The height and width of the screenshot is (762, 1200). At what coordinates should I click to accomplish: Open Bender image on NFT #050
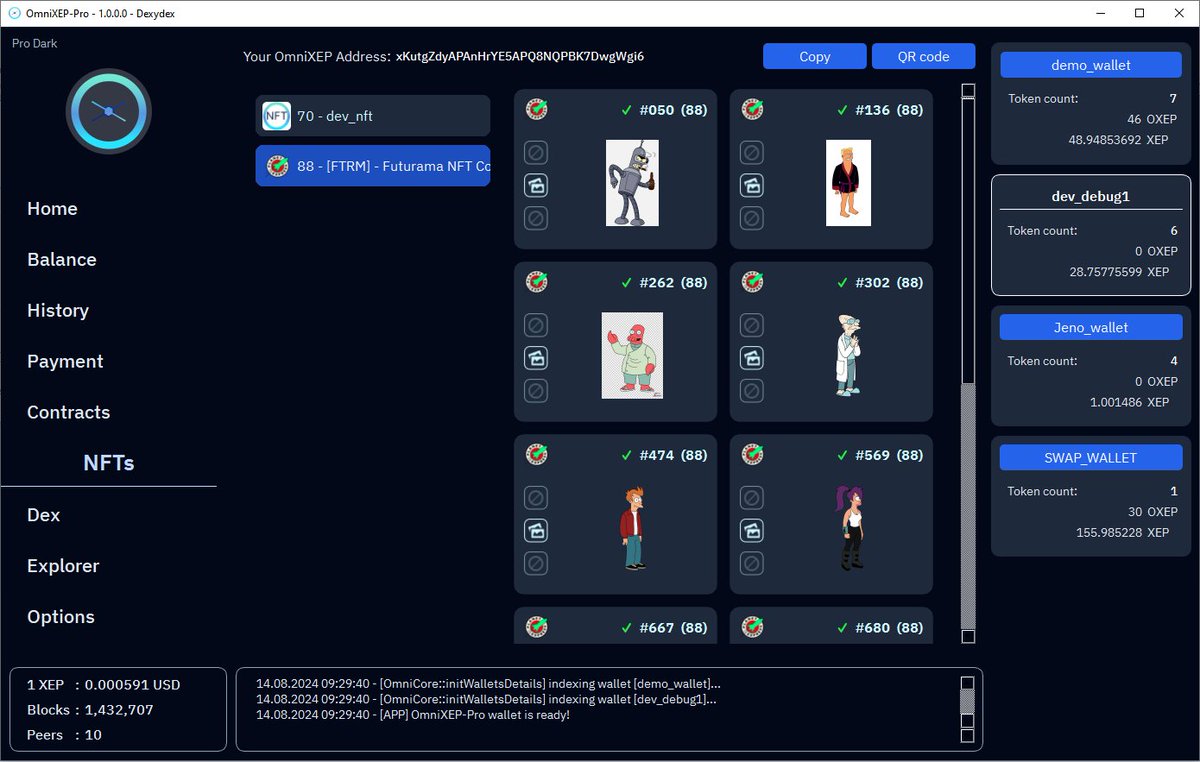(x=632, y=183)
